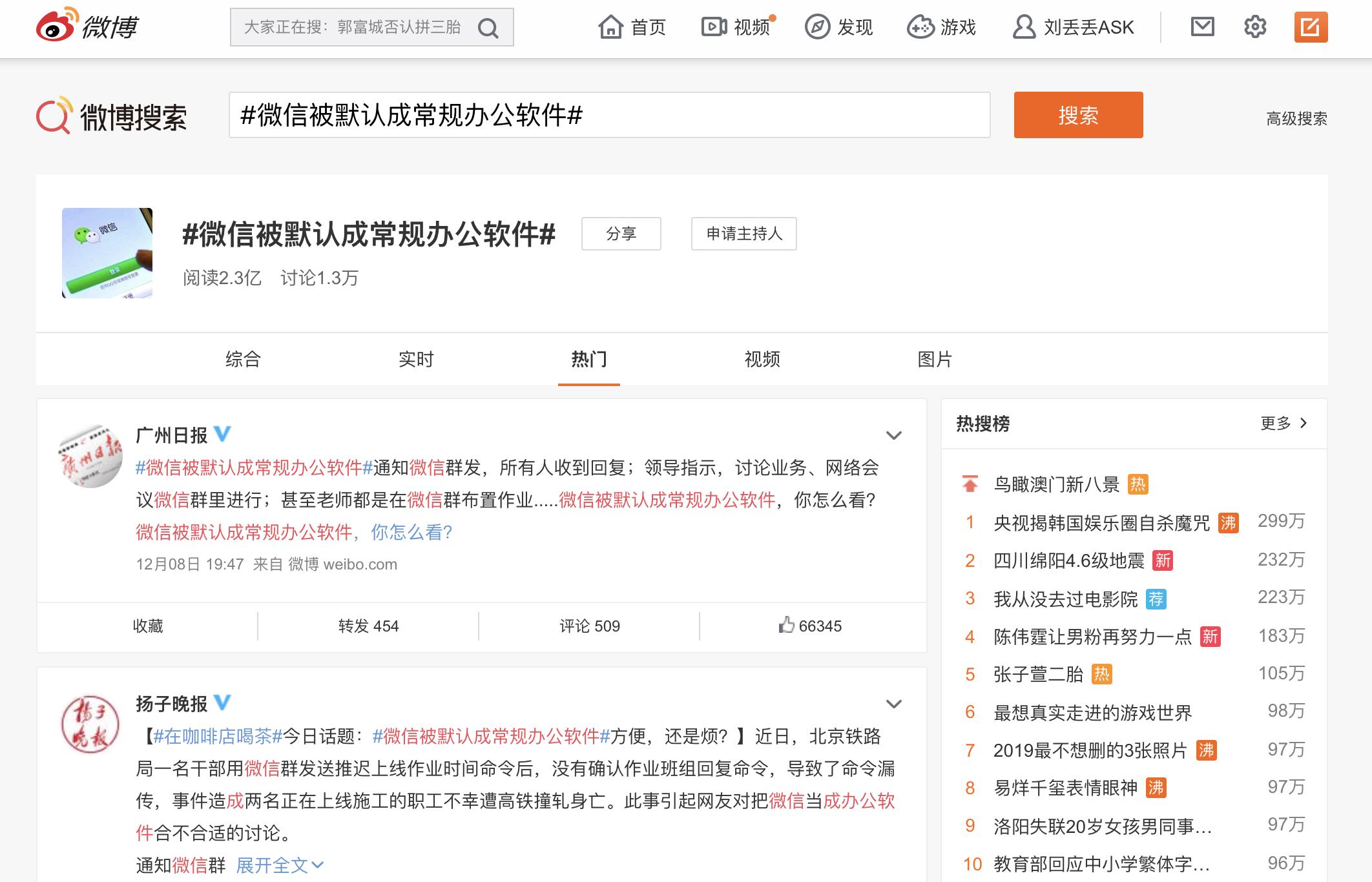This screenshot has width=1372, height=882.
Task: Click the 阅读2.3亿 read count
Action: pyautogui.click(x=222, y=278)
